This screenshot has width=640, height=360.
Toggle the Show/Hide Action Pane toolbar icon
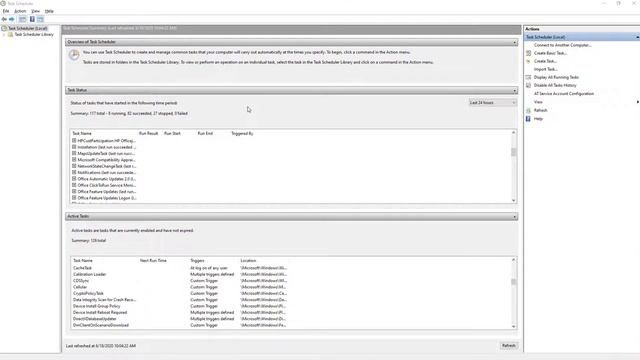point(40,19)
